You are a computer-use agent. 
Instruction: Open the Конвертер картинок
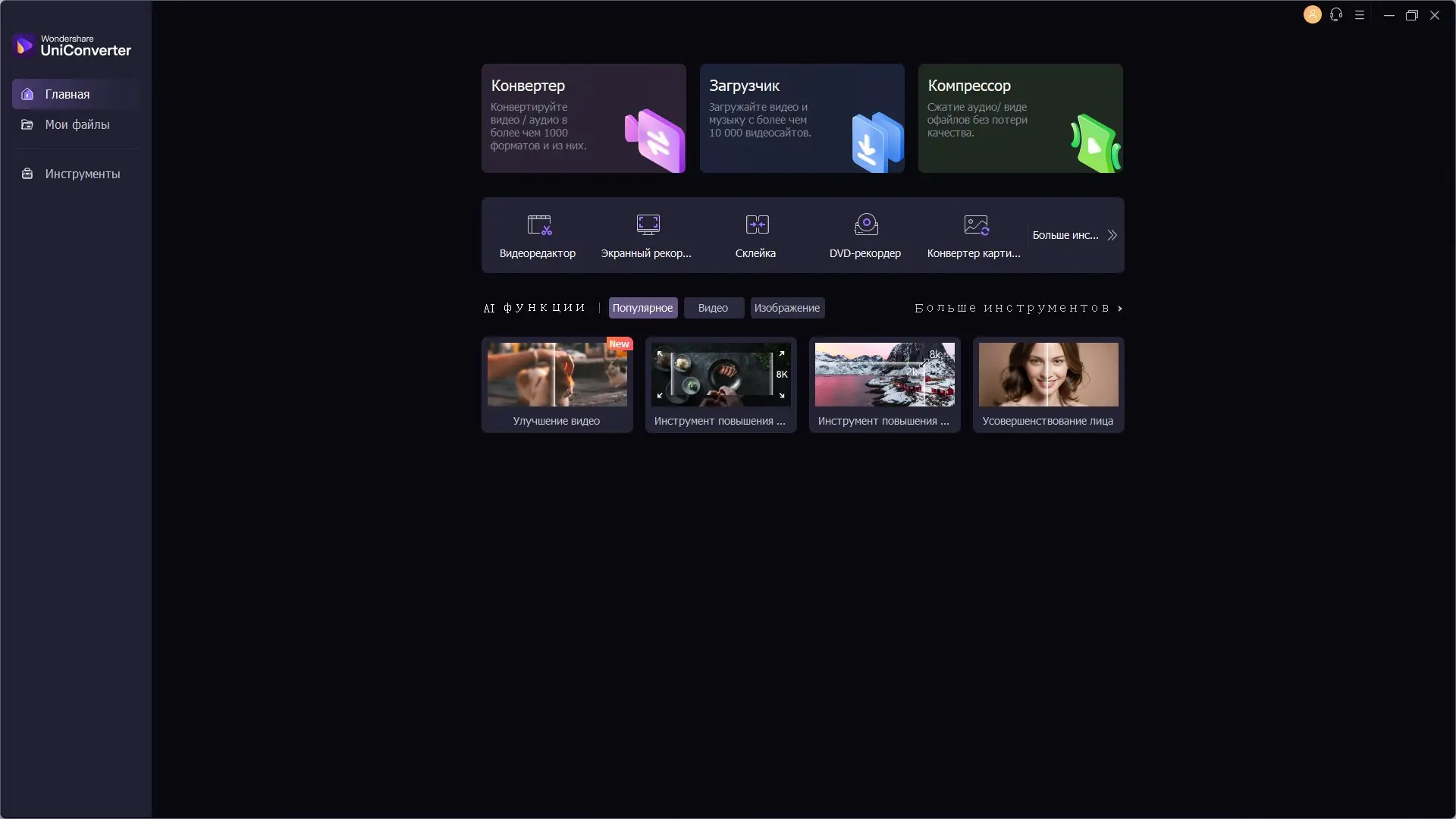coord(975,234)
